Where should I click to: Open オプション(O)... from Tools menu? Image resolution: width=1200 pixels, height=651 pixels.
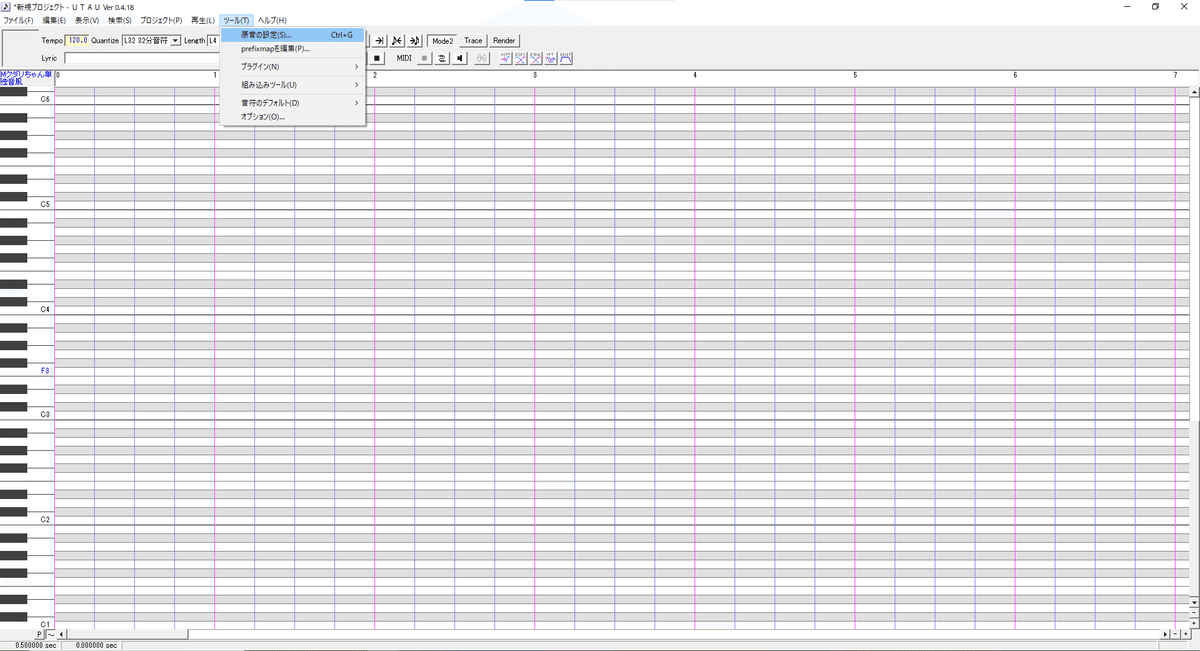[x=293, y=116]
